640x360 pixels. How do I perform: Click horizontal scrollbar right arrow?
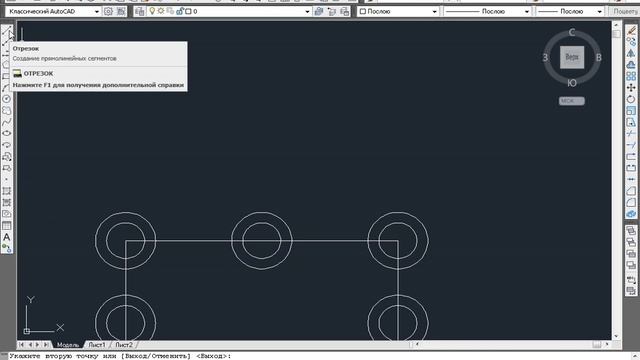coord(607,344)
